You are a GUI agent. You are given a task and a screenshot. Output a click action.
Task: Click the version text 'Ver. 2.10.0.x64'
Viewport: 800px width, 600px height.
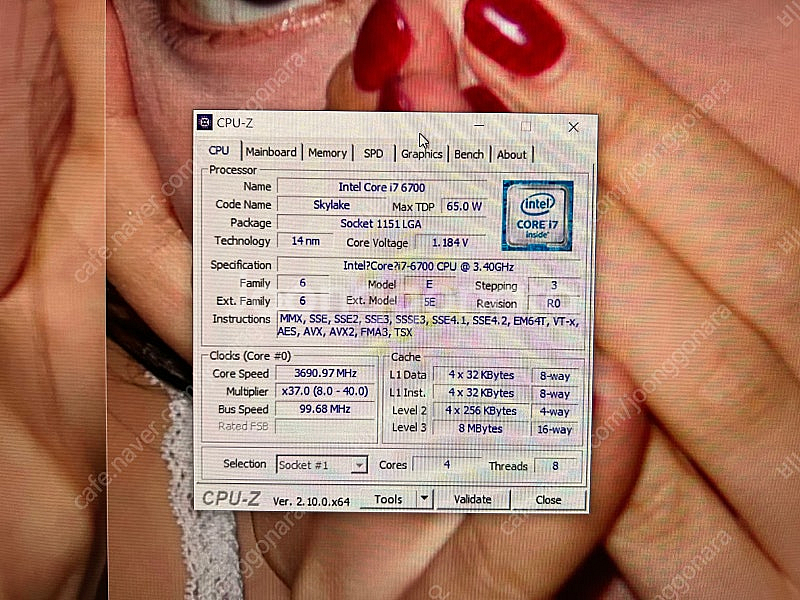[x=311, y=502]
